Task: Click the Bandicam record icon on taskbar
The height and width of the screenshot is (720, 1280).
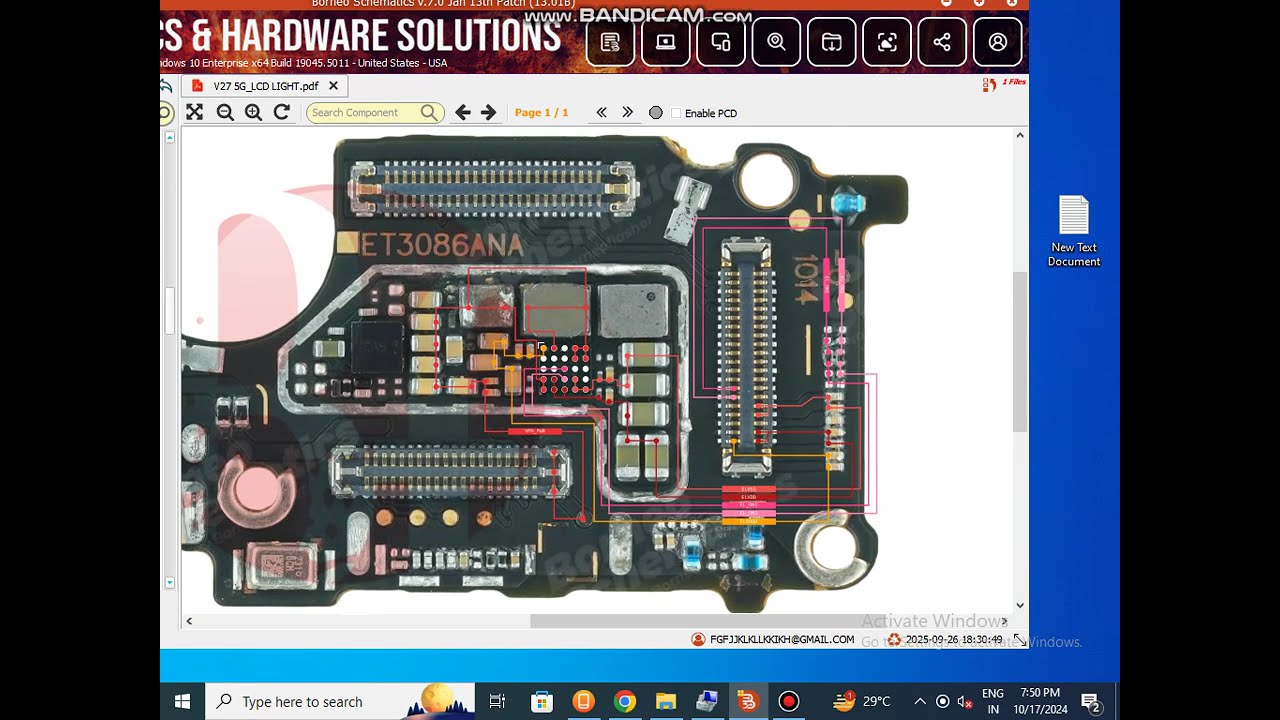Action: point(788,701)
